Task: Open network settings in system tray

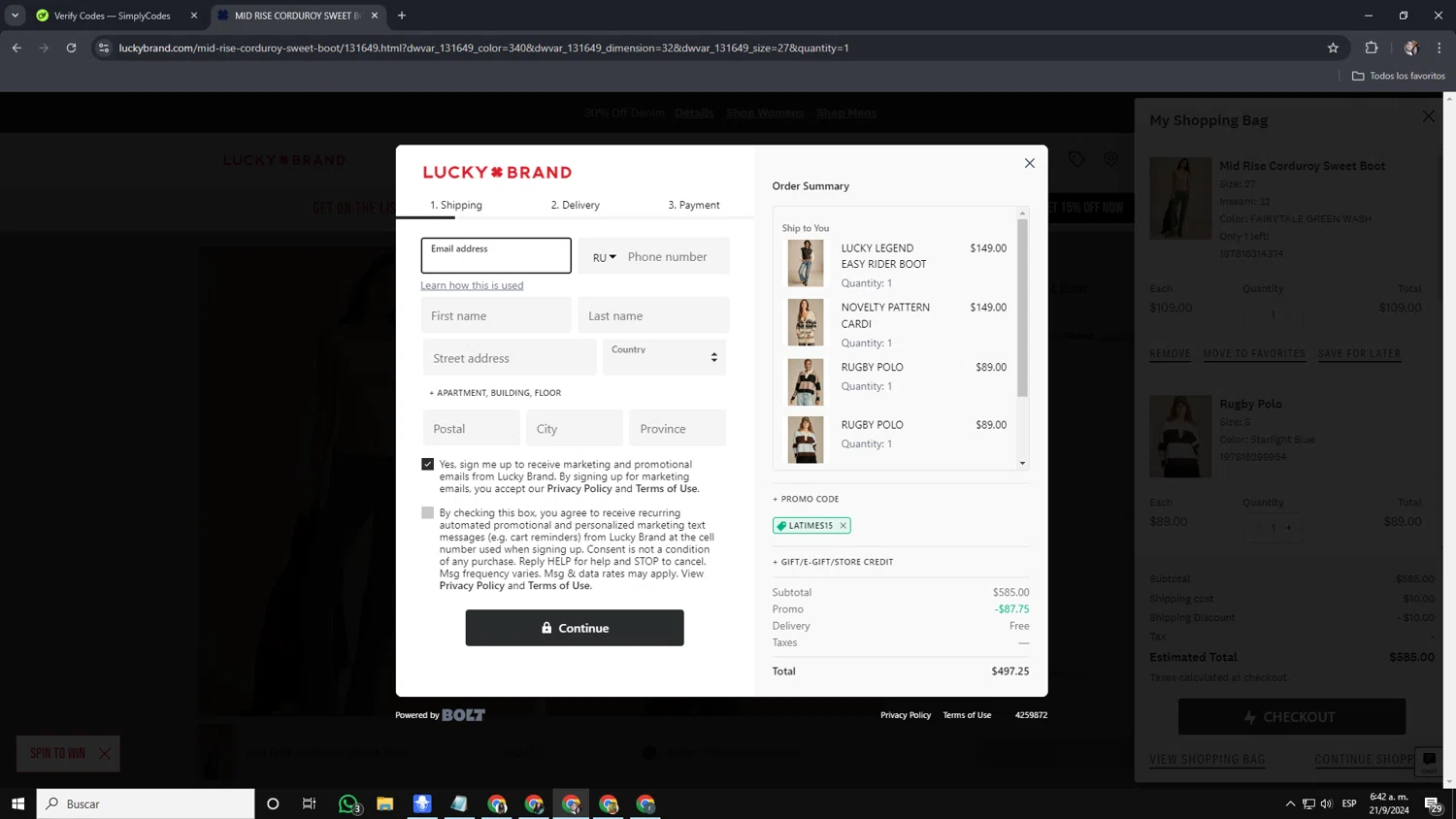Action: (1308, 803)
